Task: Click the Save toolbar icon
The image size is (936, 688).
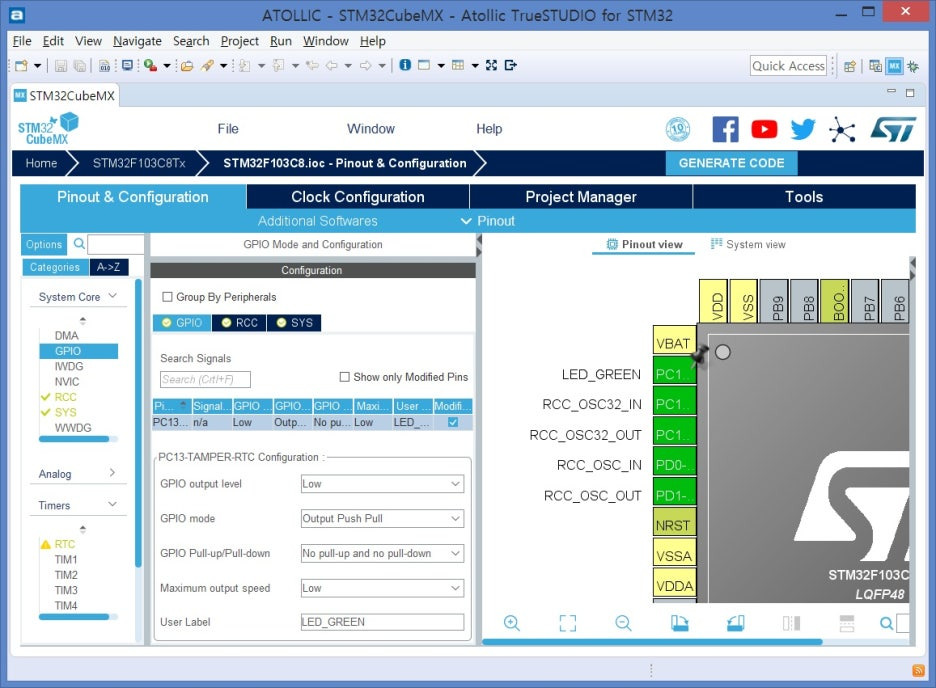Action: coord(61,66)
